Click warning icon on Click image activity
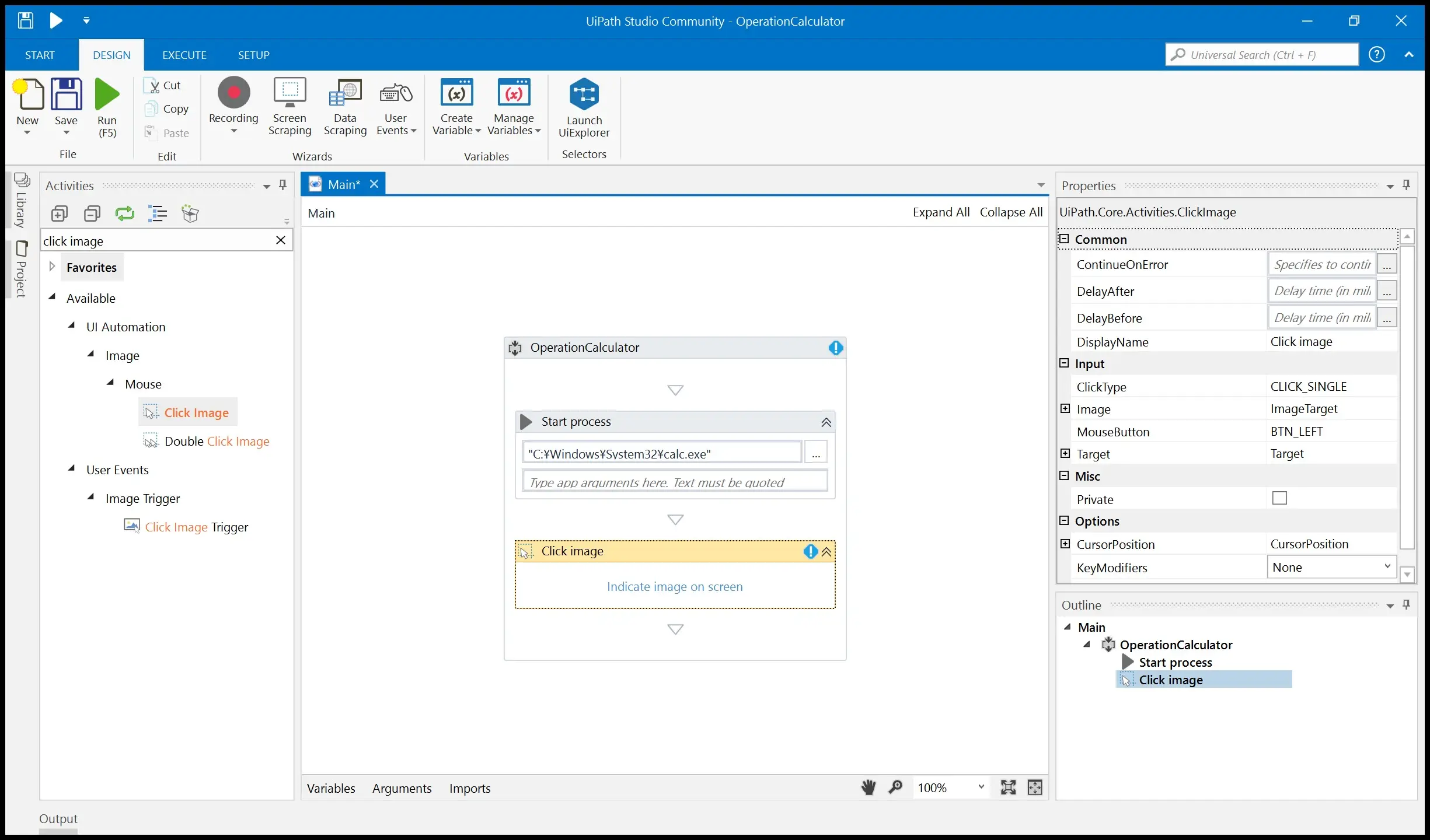 (x=811, y=552)
